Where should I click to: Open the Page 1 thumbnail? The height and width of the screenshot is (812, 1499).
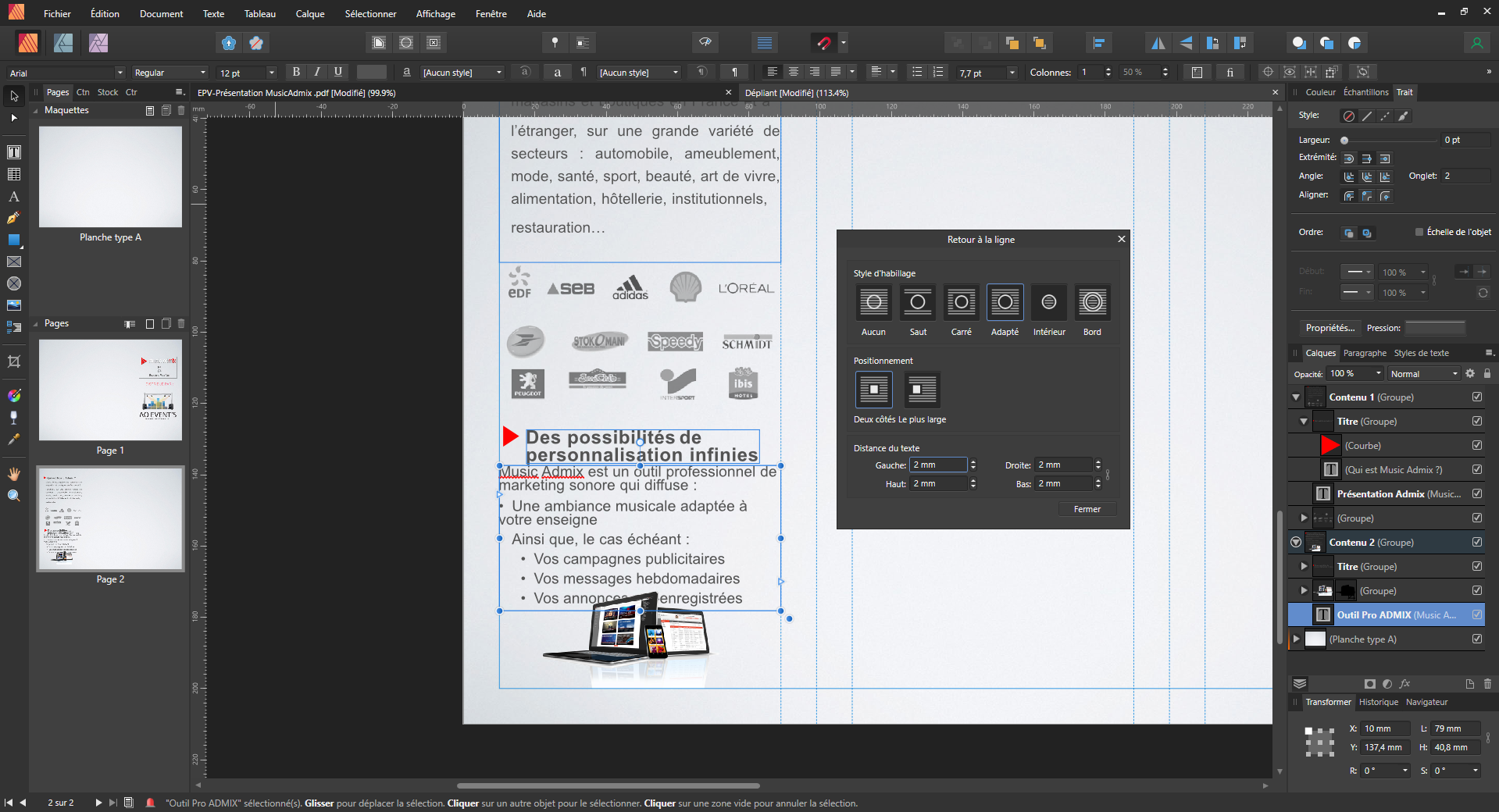110,390
